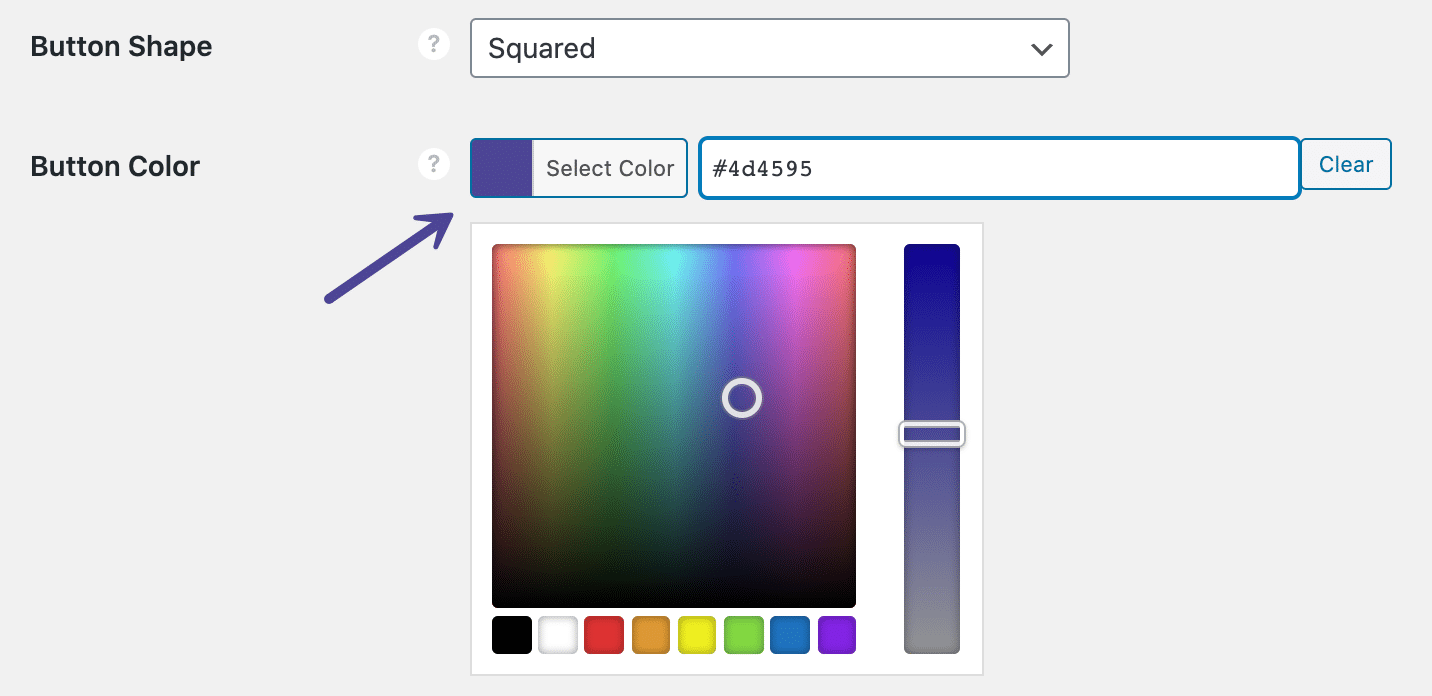
Task: Click the hex color input field
Action: (999, 167)
